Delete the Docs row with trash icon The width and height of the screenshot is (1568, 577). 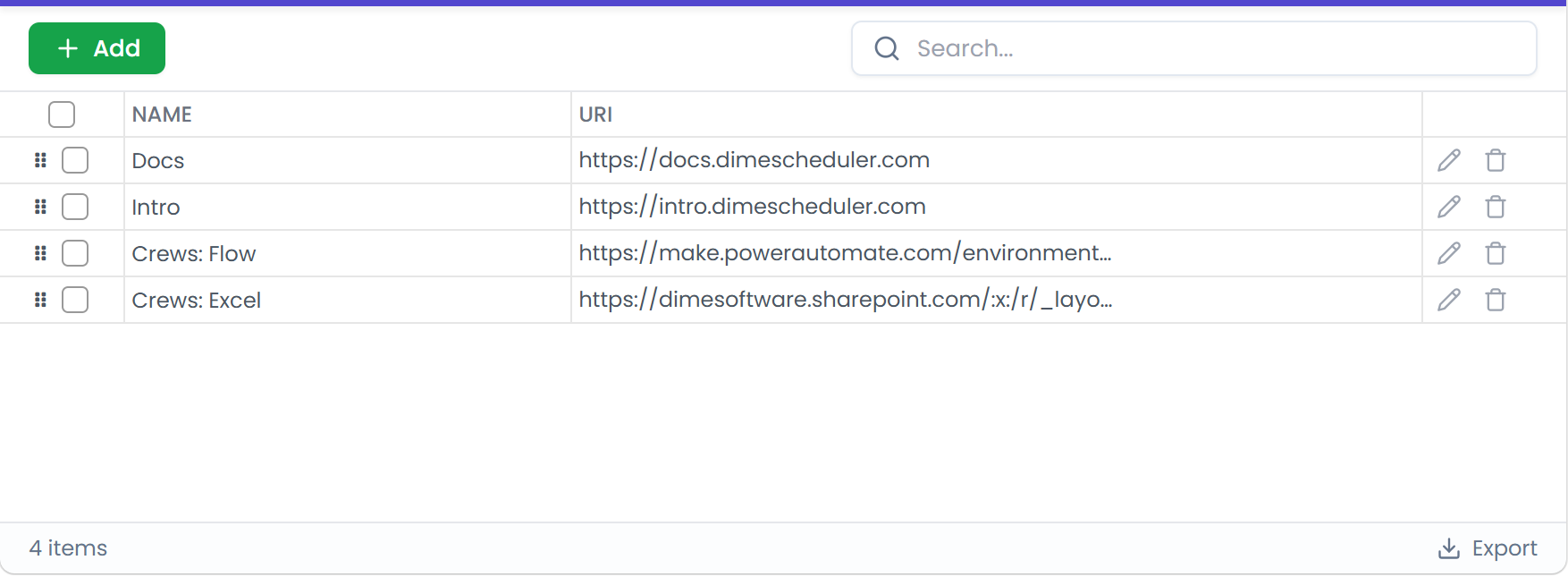pyautogui.click(x=1496, y=160)
